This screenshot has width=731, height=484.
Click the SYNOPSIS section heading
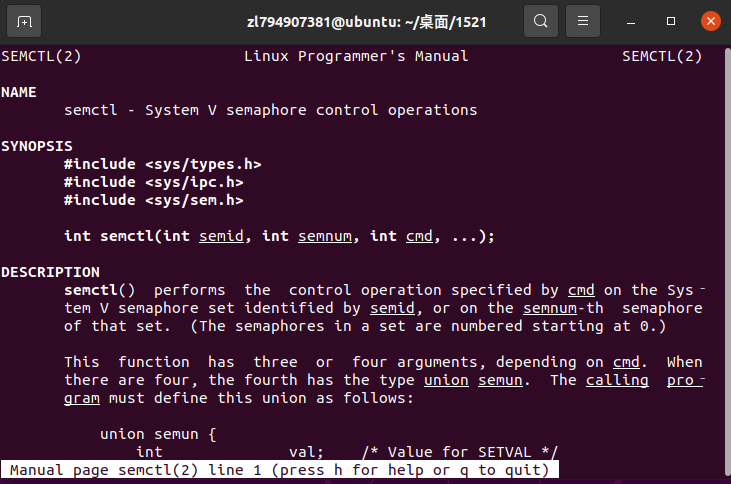pos(36,146)
